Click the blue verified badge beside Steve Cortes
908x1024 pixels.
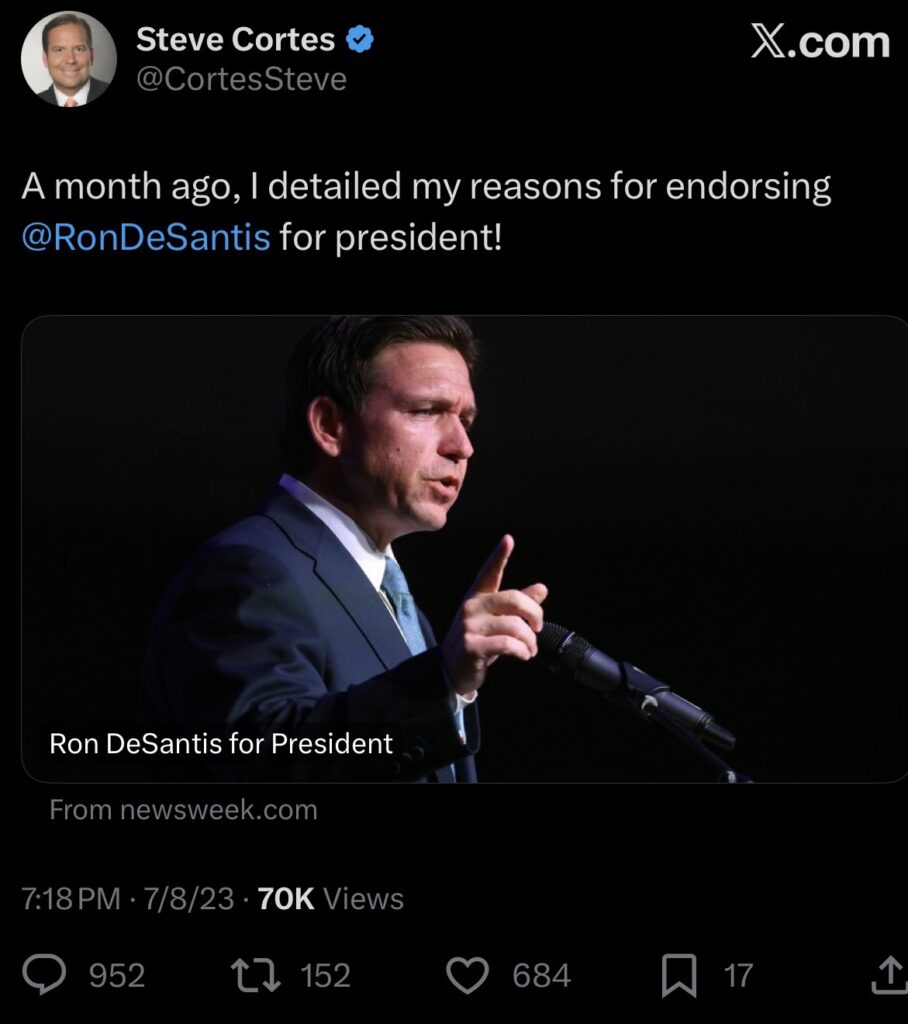(360, 40)
